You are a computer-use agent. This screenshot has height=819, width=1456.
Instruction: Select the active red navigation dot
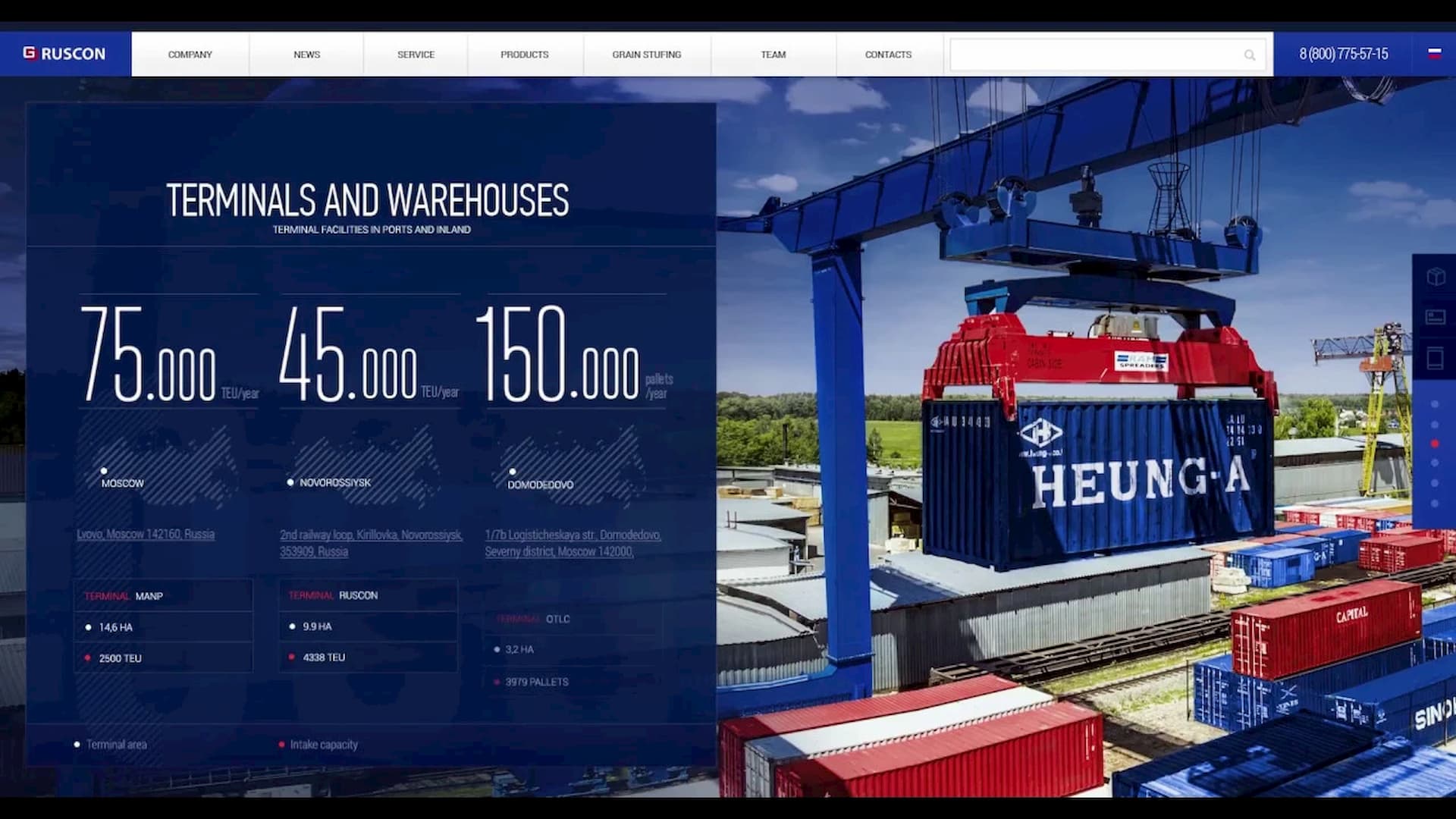(1434, 444)
